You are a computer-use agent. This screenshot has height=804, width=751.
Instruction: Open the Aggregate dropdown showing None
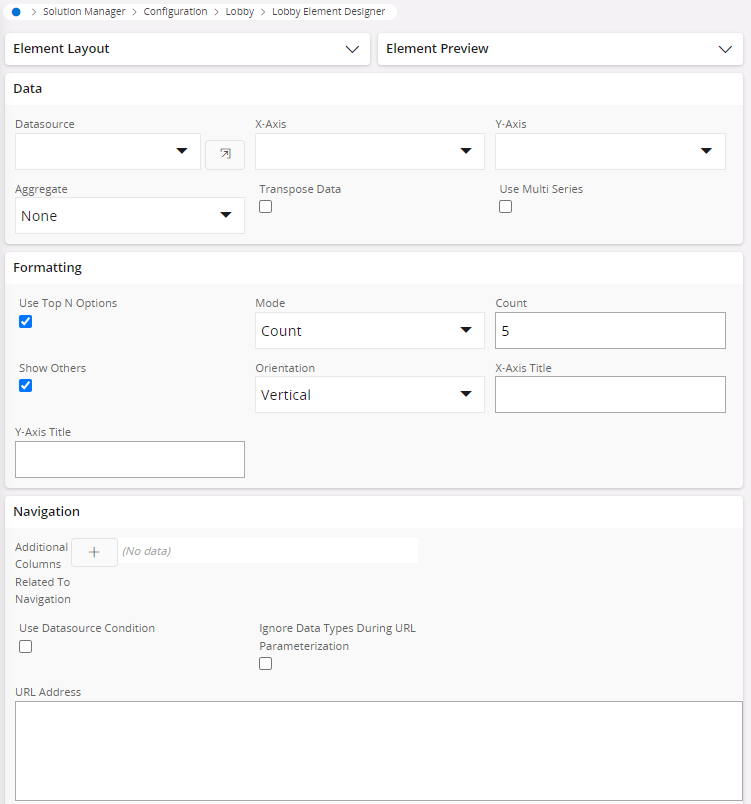click(226, 215)
